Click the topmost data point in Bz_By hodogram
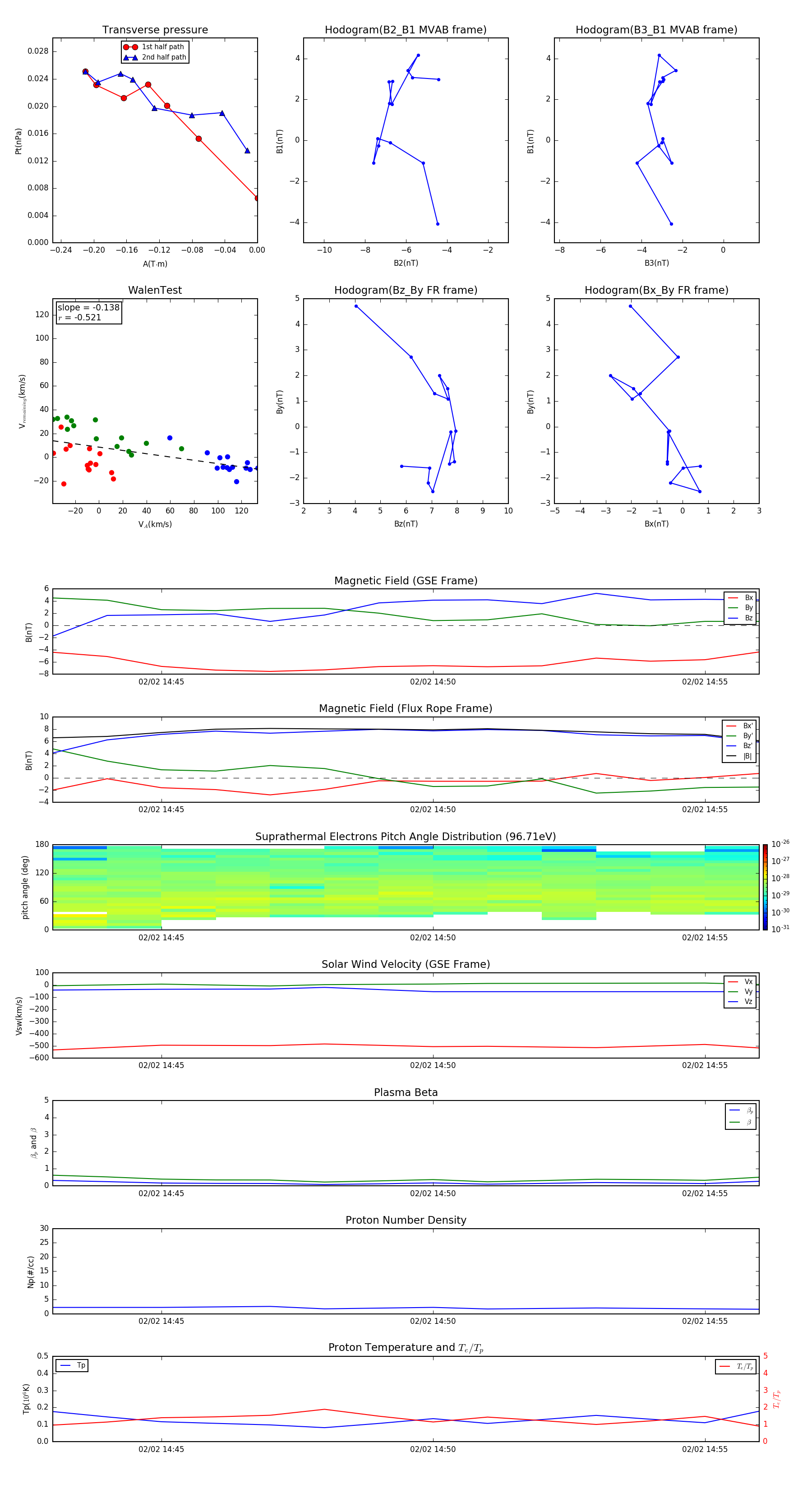Image resolution: width=812 pixels, height=1489 pixels. coord(356,306)
